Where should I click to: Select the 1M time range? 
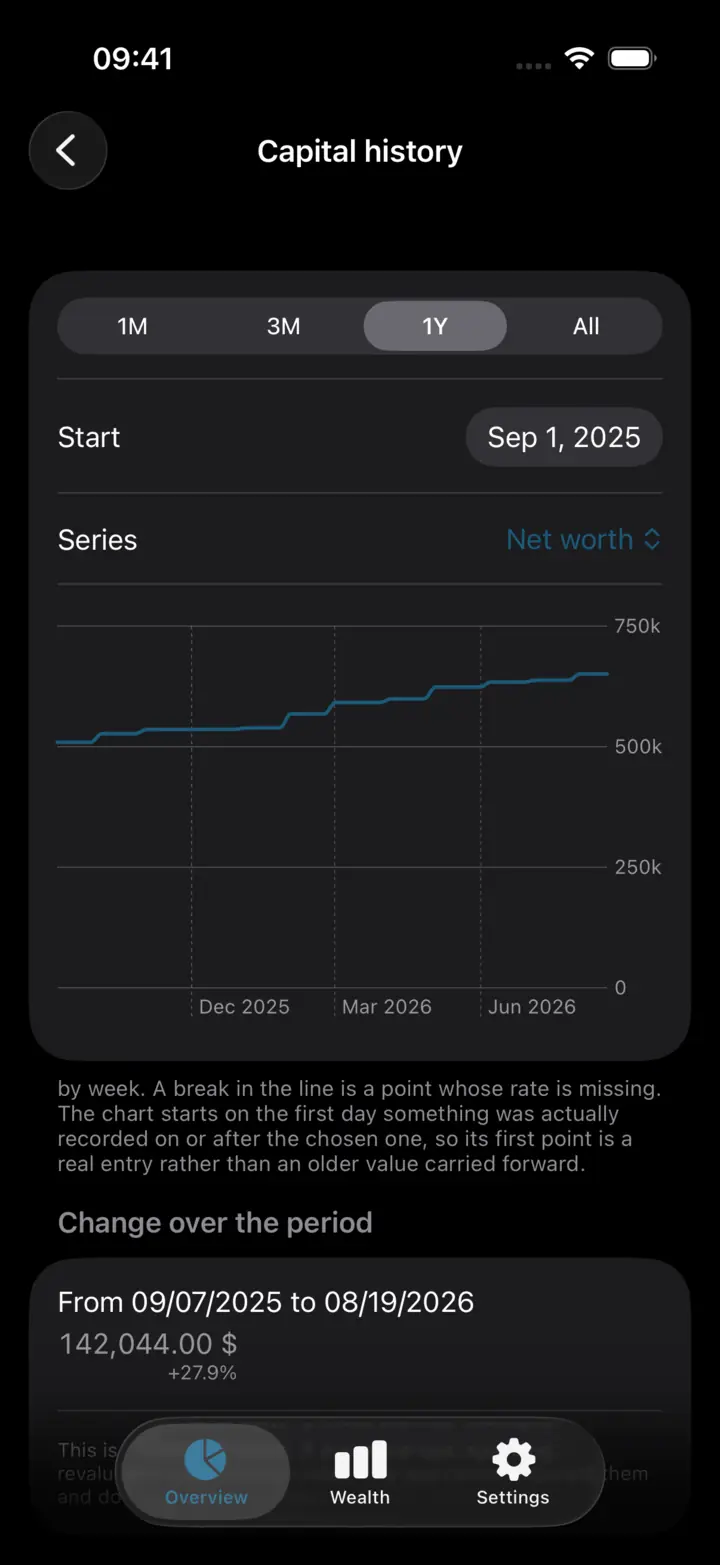coord(133,326)
